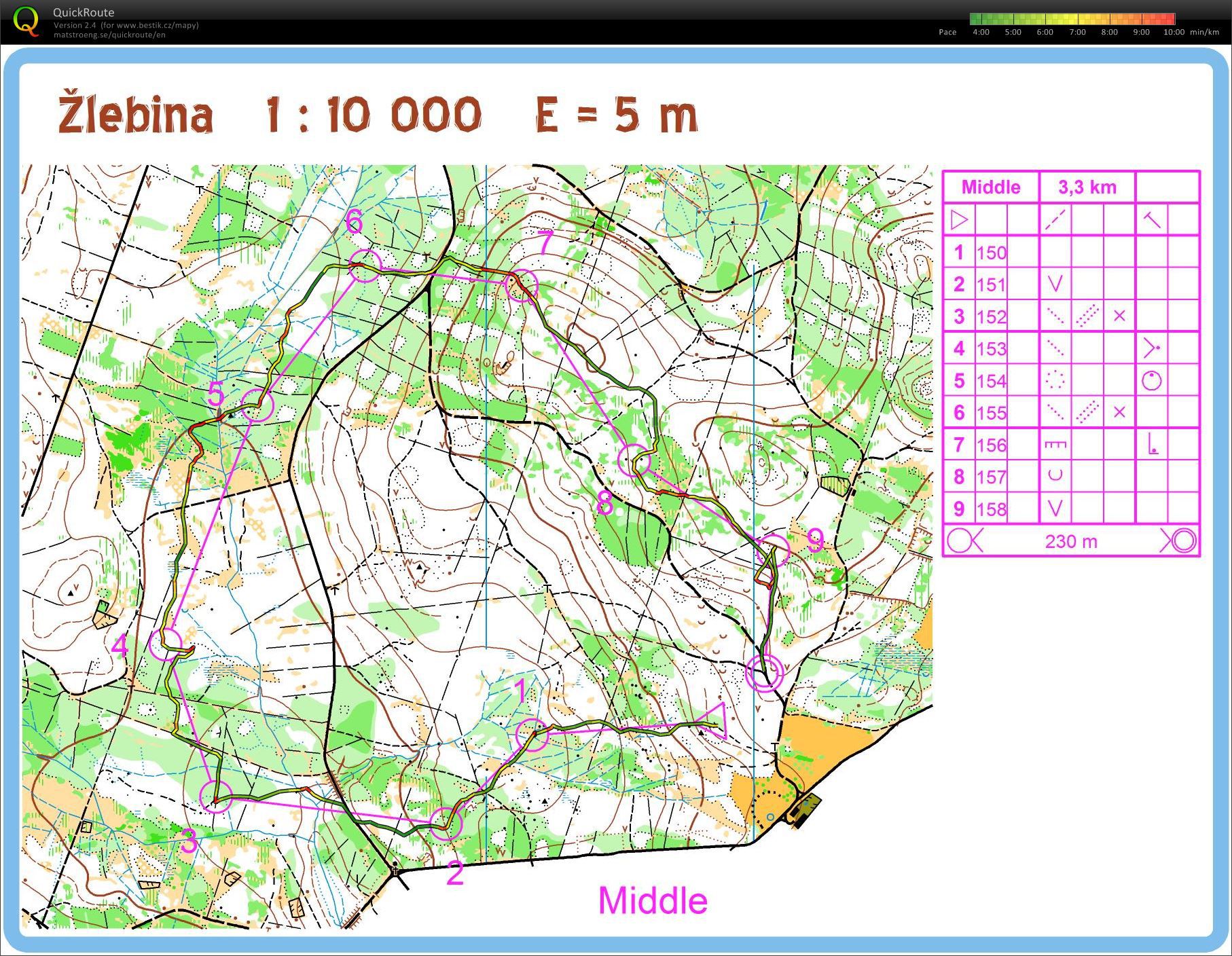Click the '7:00' pace label

pos(1077,32)
